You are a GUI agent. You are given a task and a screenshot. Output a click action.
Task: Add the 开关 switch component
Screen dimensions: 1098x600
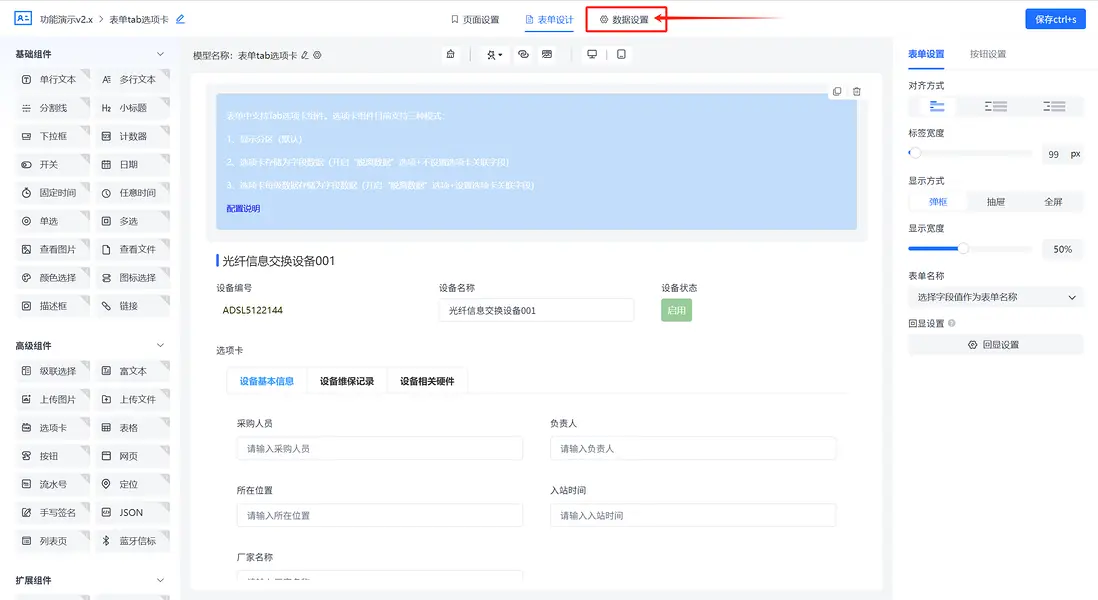pos(53,165)
